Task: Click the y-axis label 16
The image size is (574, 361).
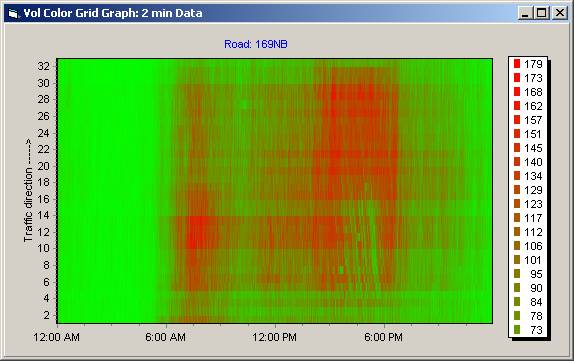Action: [x=43, y=199]
